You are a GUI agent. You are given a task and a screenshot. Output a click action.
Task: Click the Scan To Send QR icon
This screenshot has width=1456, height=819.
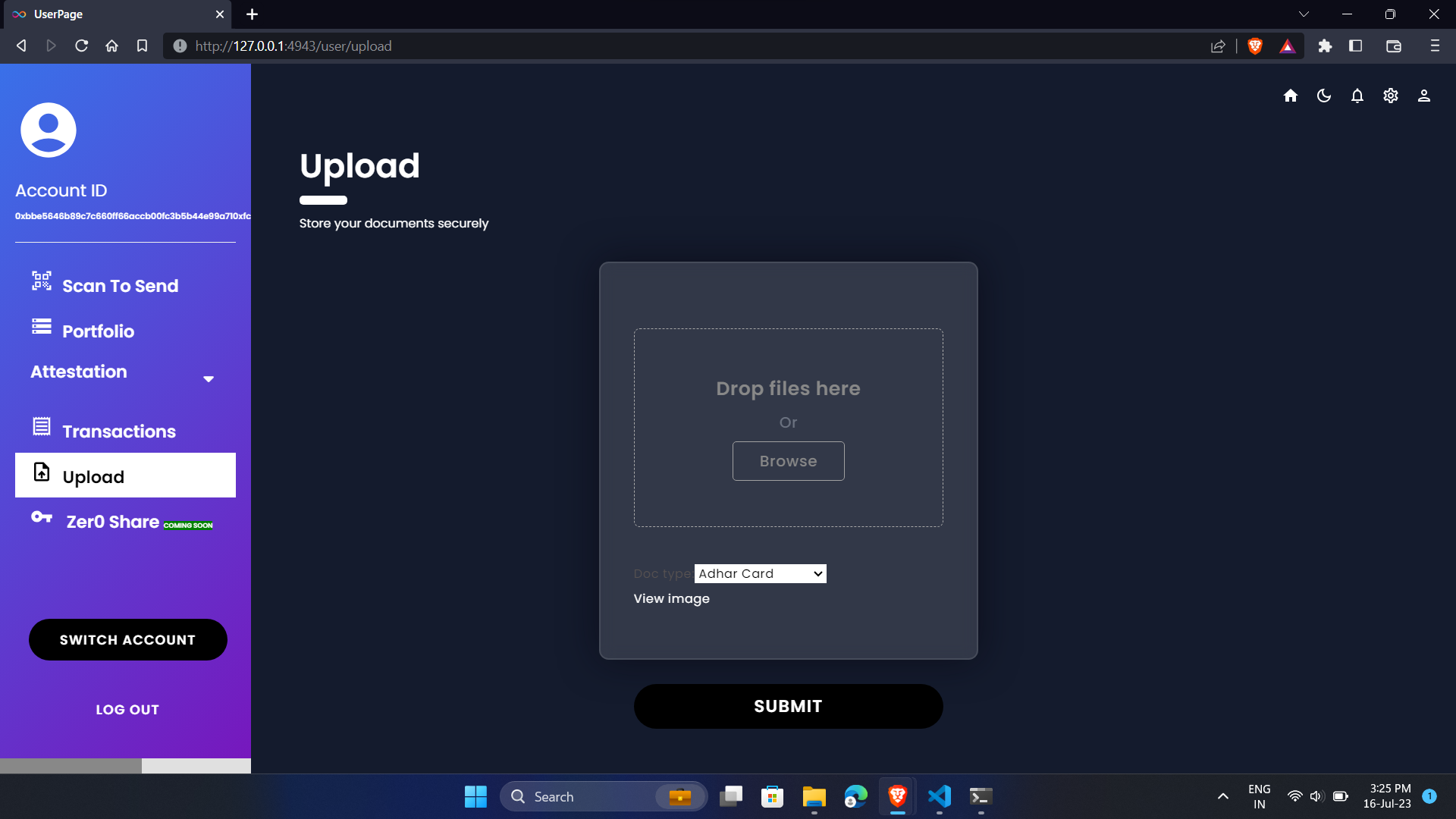tap(42, 281)
